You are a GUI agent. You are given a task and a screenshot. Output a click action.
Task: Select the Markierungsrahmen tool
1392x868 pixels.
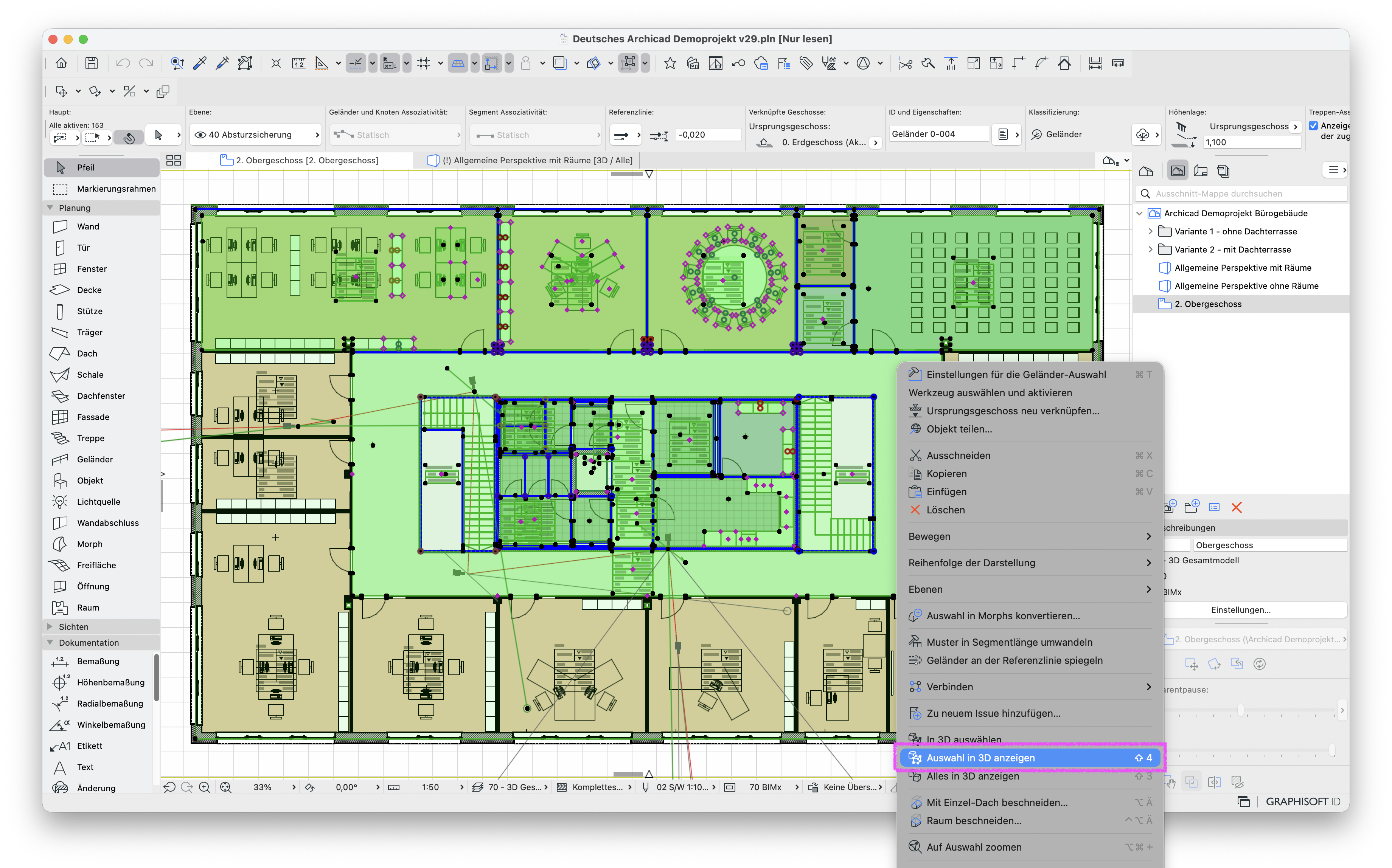pyautogui.click(x=102, y=188)
